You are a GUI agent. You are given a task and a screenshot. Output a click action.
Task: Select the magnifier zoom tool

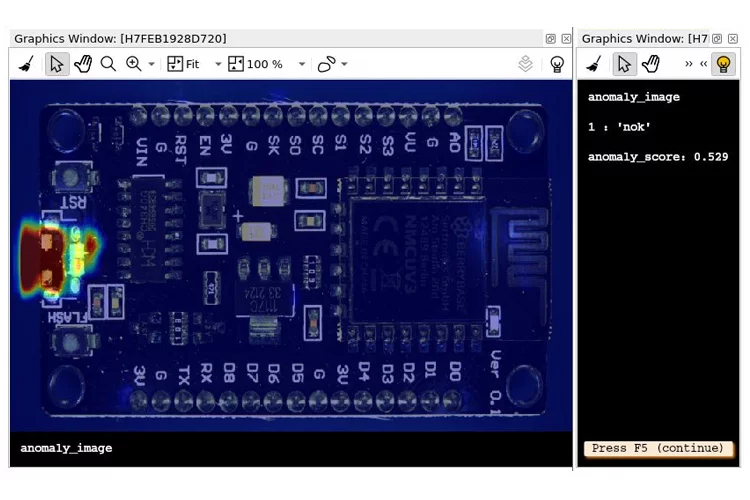click(108, 64)
